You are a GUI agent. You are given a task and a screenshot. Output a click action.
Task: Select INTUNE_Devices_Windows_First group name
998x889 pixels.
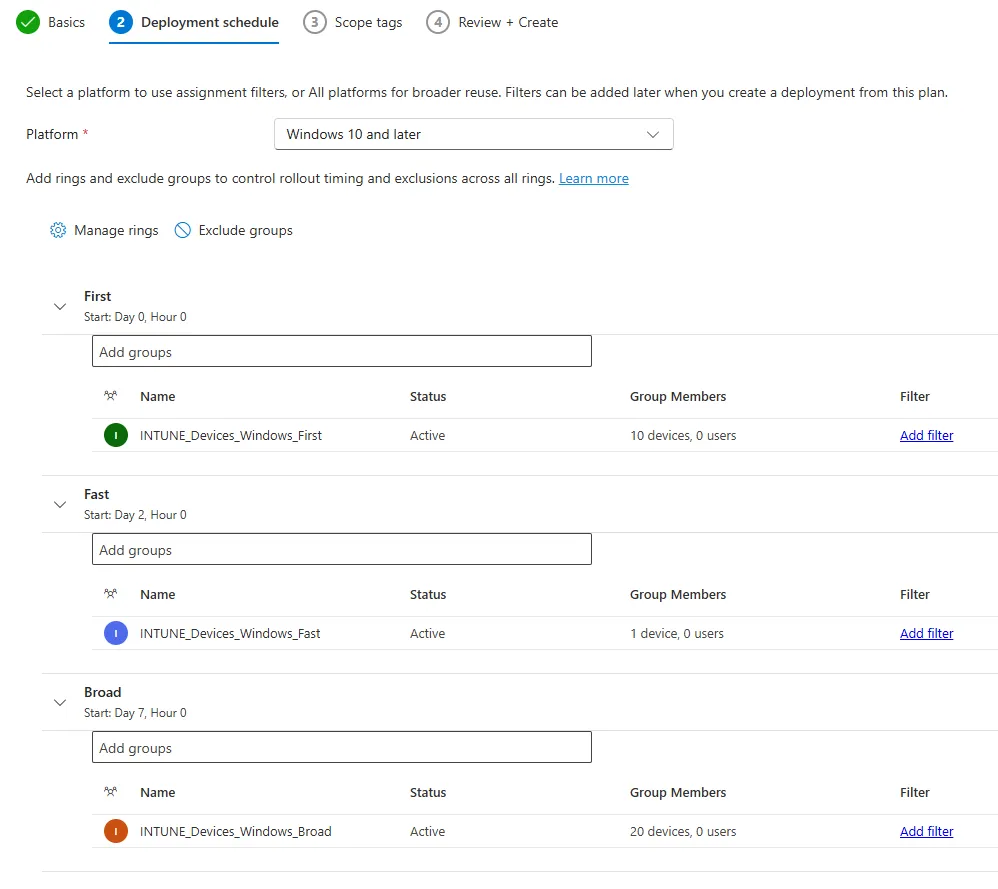pos(230,435)
